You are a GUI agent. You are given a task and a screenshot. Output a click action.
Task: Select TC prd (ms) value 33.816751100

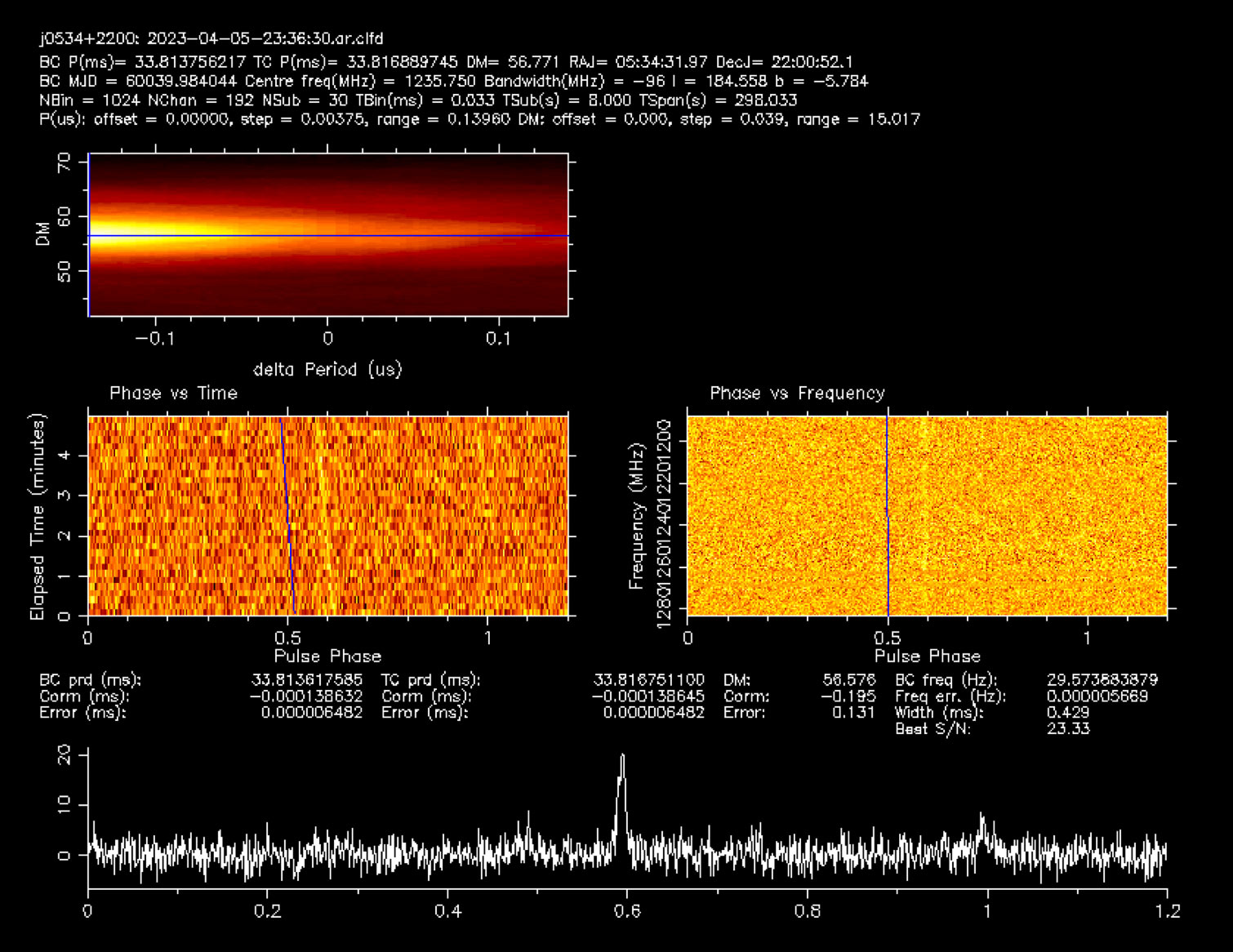[x=649, y=680]
